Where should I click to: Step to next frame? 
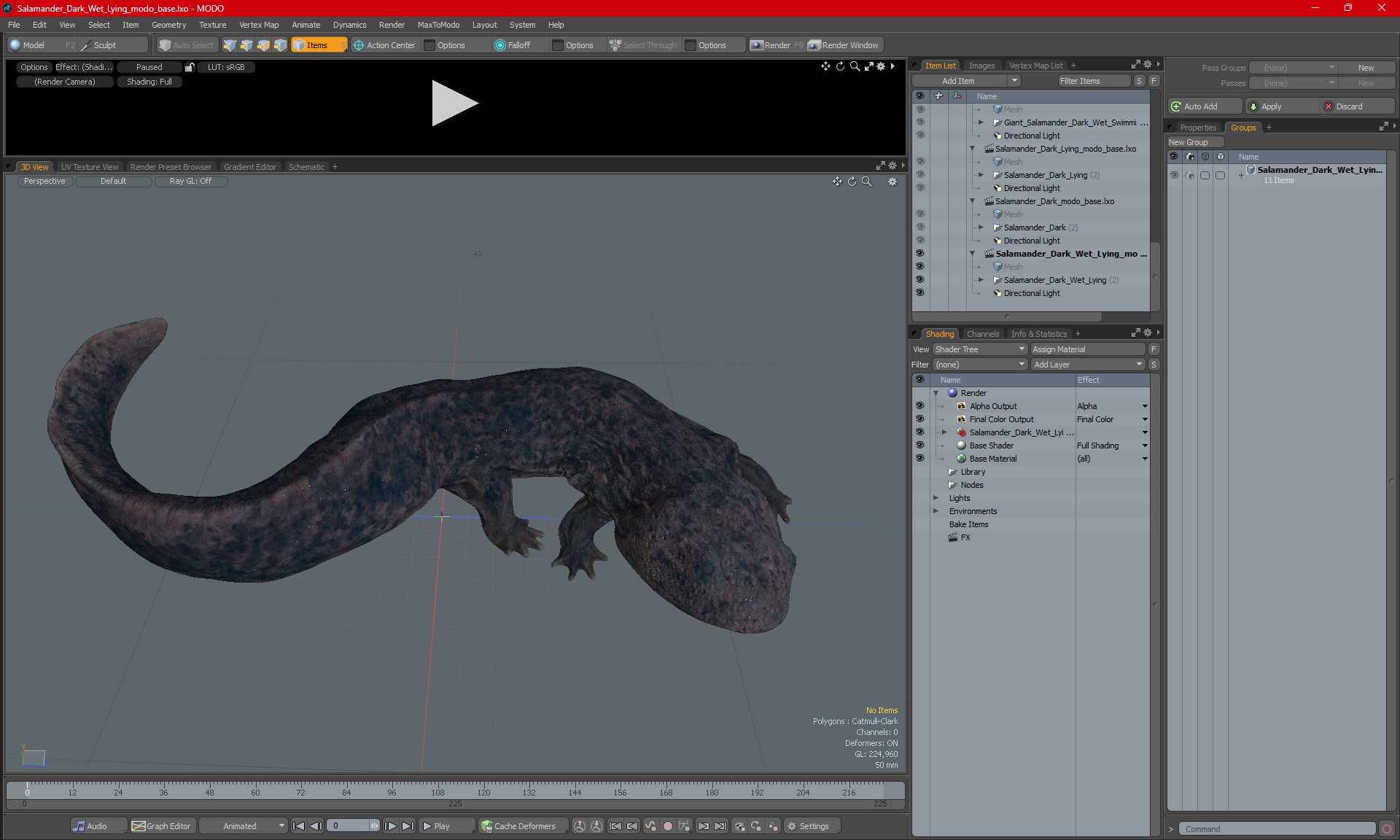pyautogui.click(x=391, y=826)
